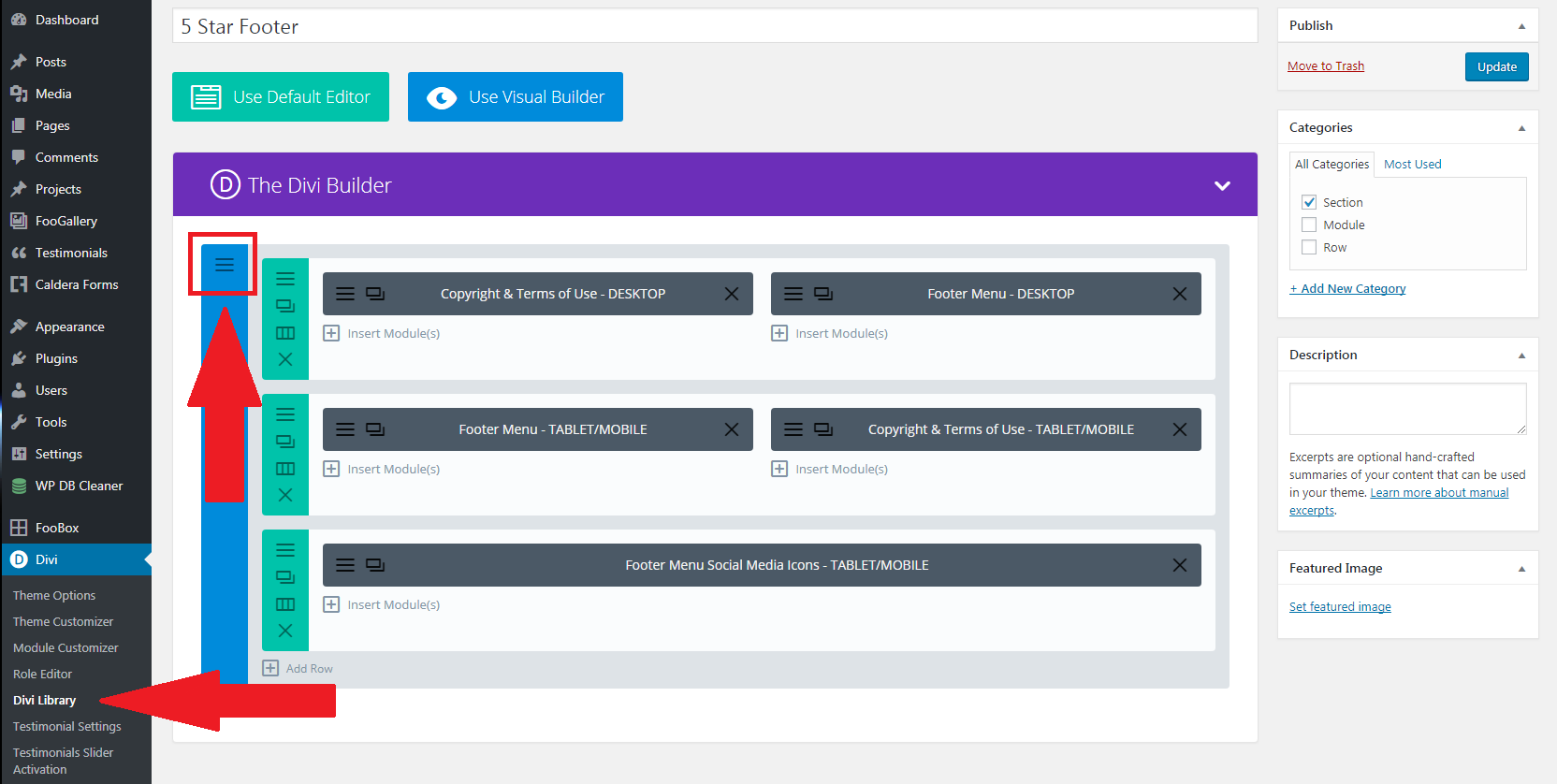Remove the Footer Menu Social Media Icons module

[x=1180, y=565]
